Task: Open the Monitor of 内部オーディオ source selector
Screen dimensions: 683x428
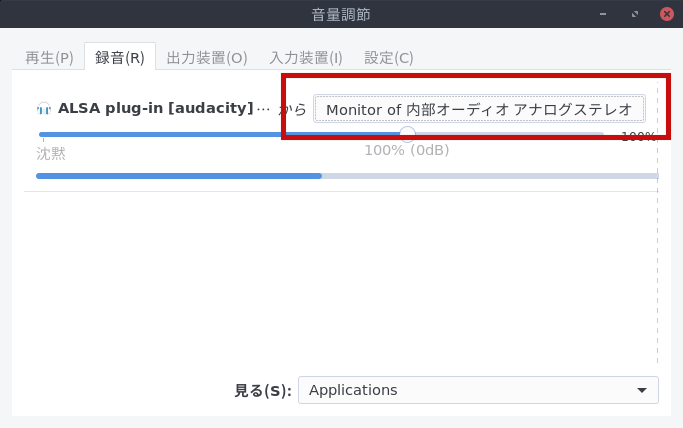Action: coord(479,108)
